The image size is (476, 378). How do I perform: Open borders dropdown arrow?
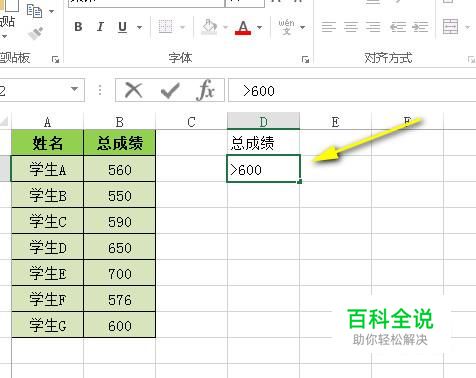click(182, 27)
